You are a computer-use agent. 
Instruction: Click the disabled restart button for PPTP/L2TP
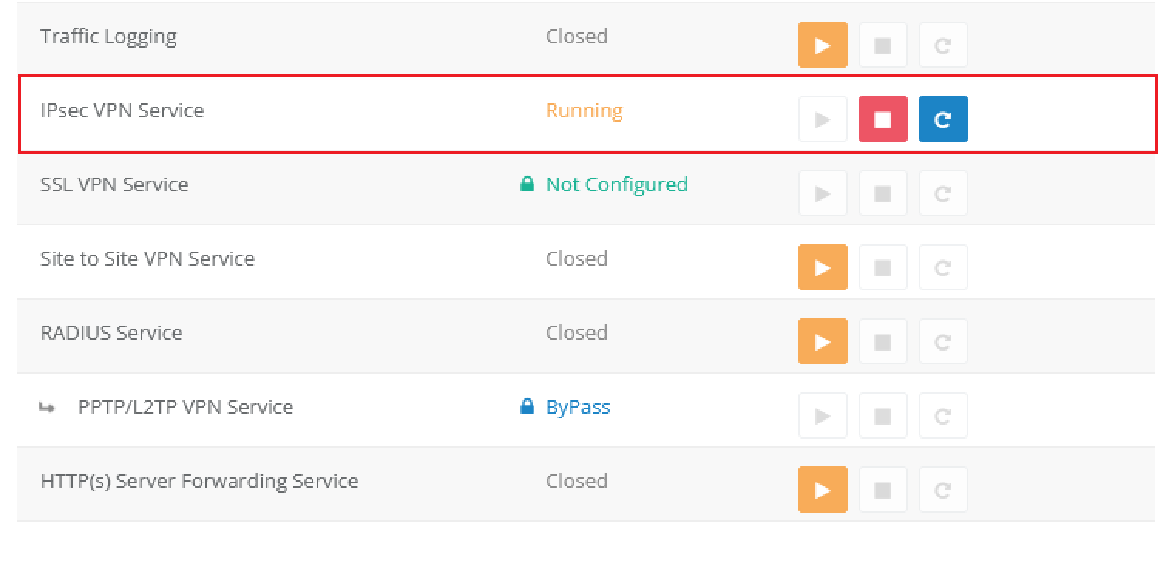(942, 416)
